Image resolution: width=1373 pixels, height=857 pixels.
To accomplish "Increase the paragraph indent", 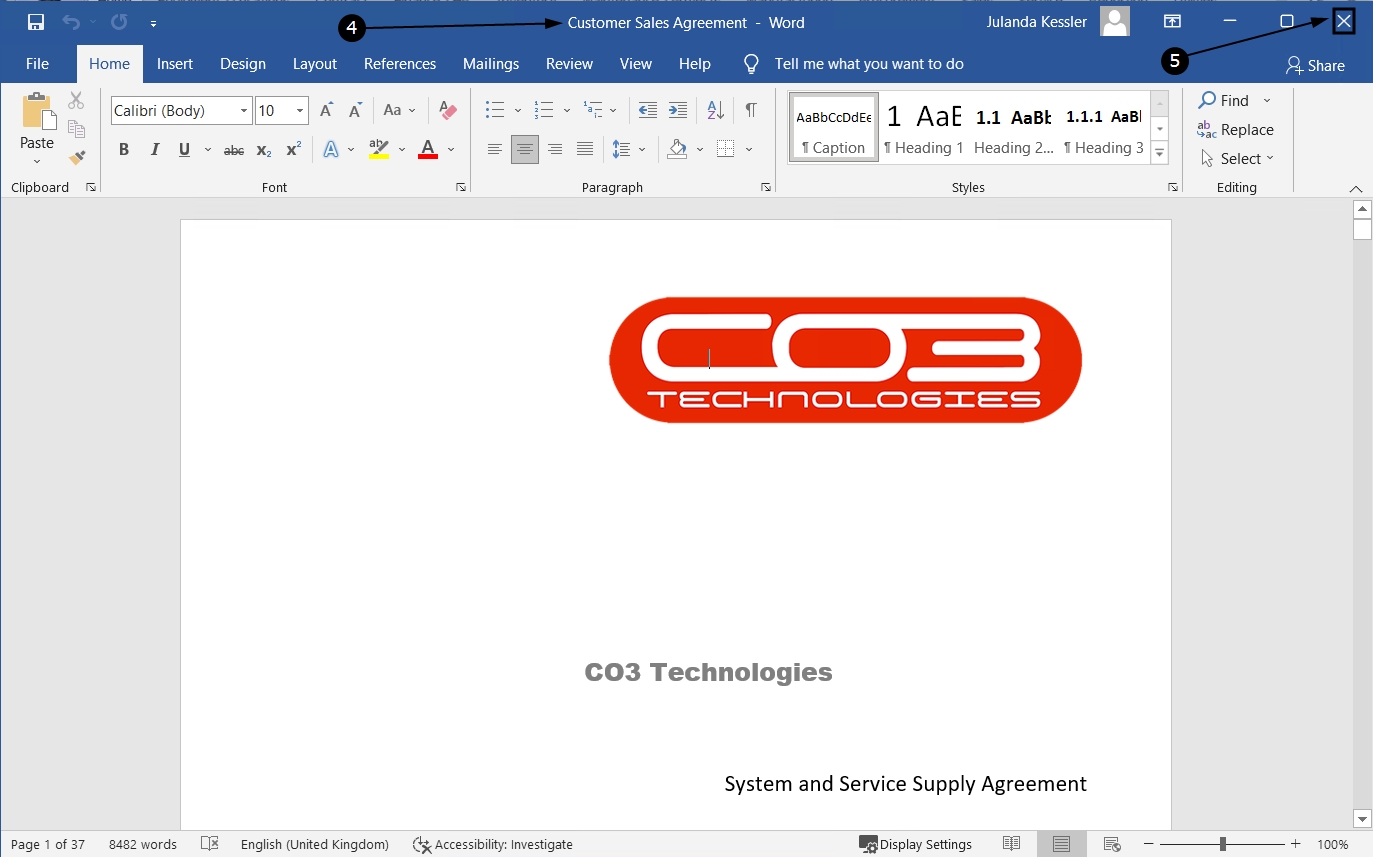I will (678, 111).
